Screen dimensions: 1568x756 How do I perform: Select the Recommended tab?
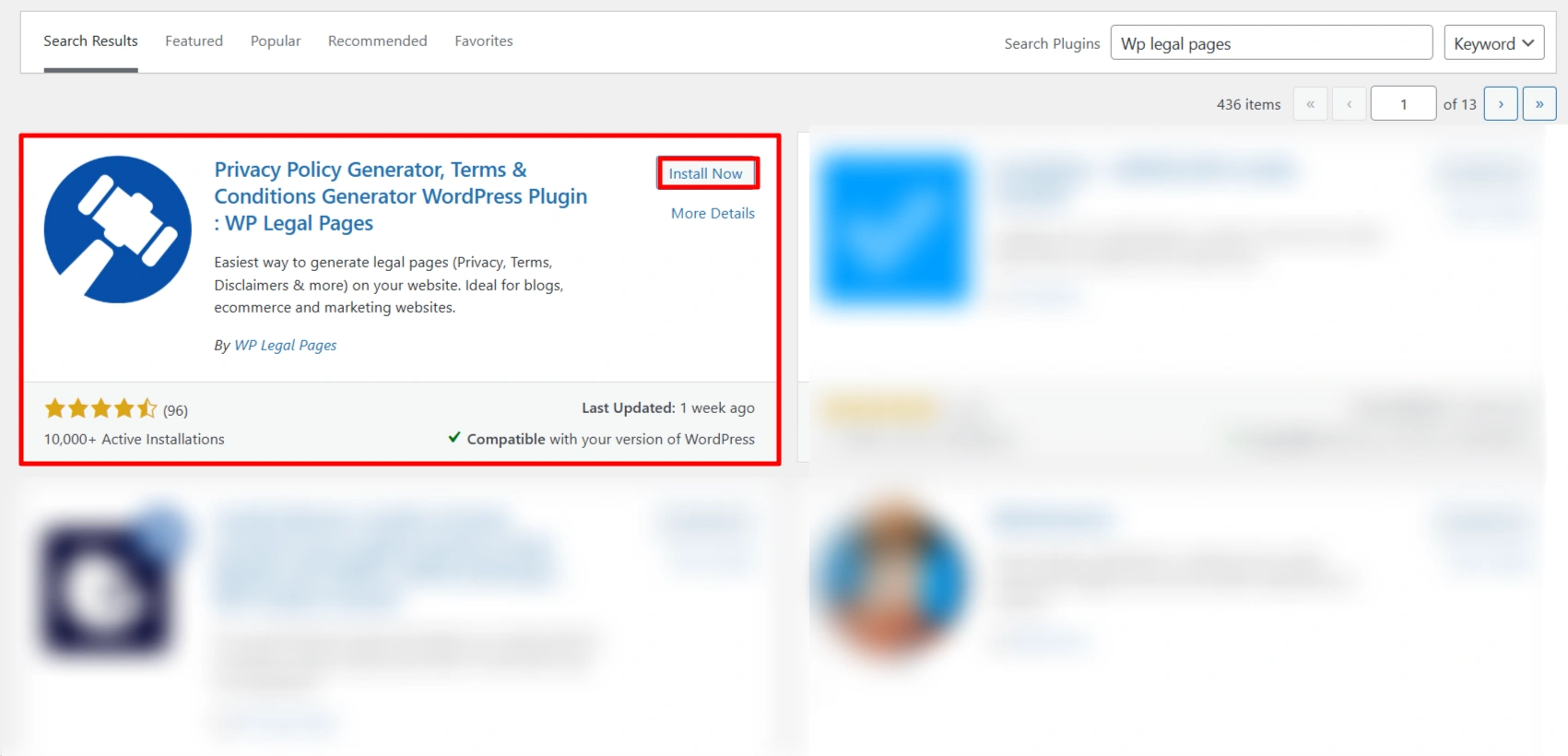(x=377, y=41)
